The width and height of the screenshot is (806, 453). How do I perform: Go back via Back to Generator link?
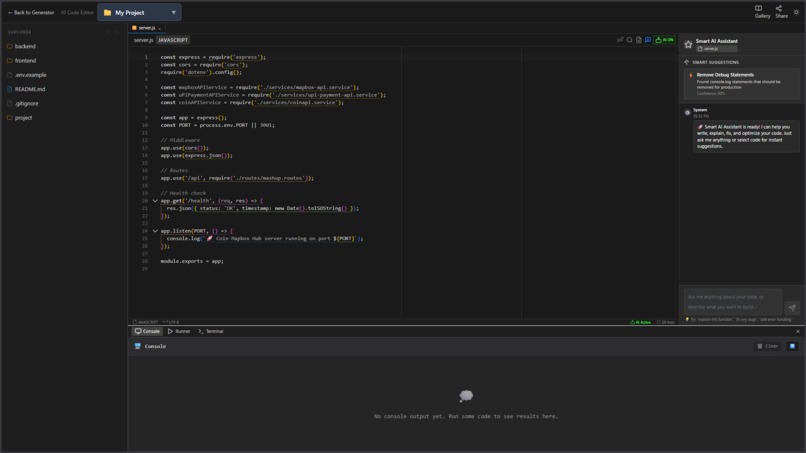point(31,12)
